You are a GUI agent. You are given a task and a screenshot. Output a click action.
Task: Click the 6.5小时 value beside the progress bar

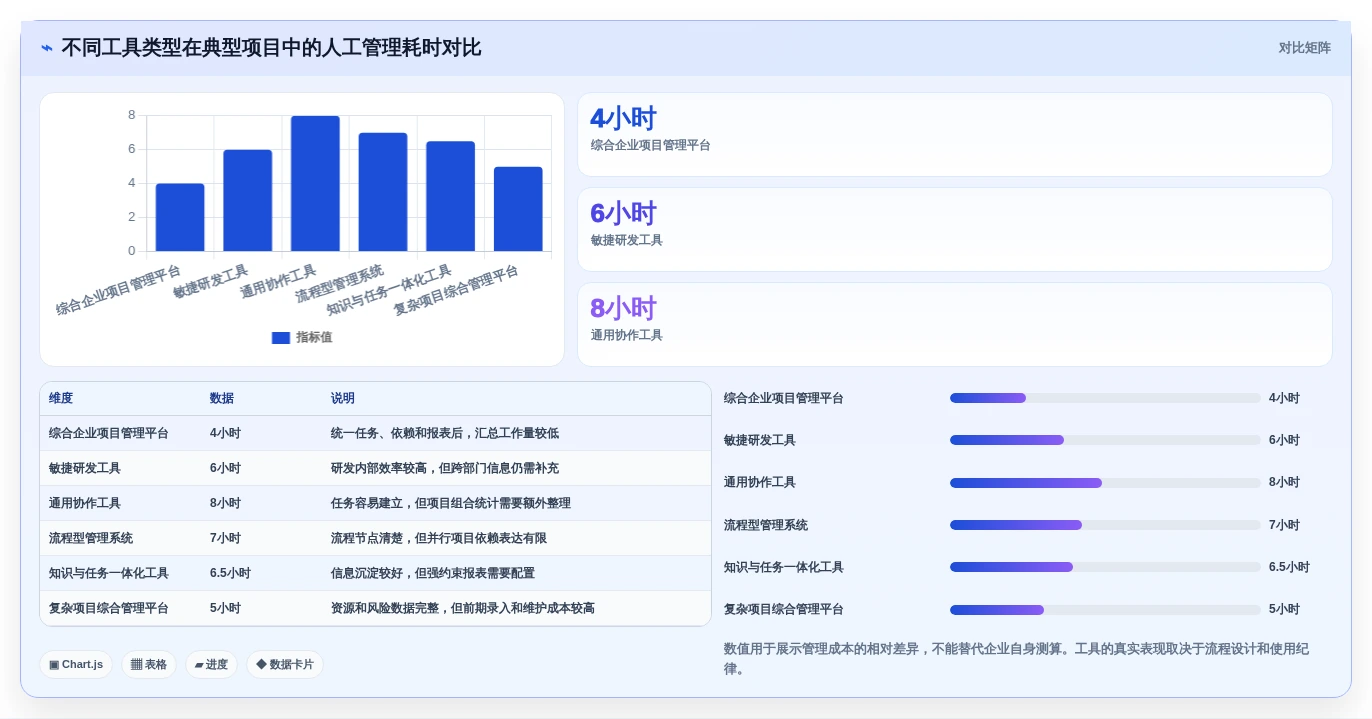[x=1289, y=567]
